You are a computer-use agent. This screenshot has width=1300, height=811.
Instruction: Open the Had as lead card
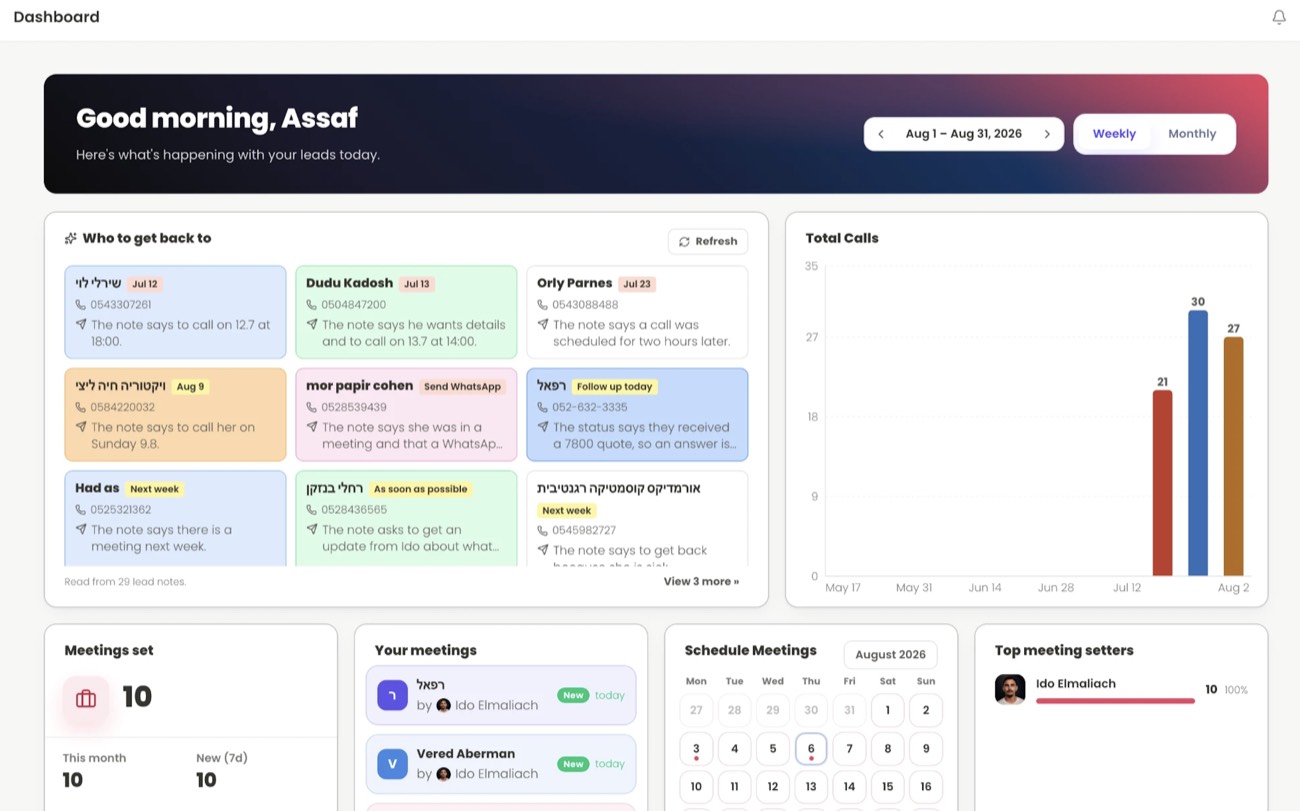click(x=175, y=518)
